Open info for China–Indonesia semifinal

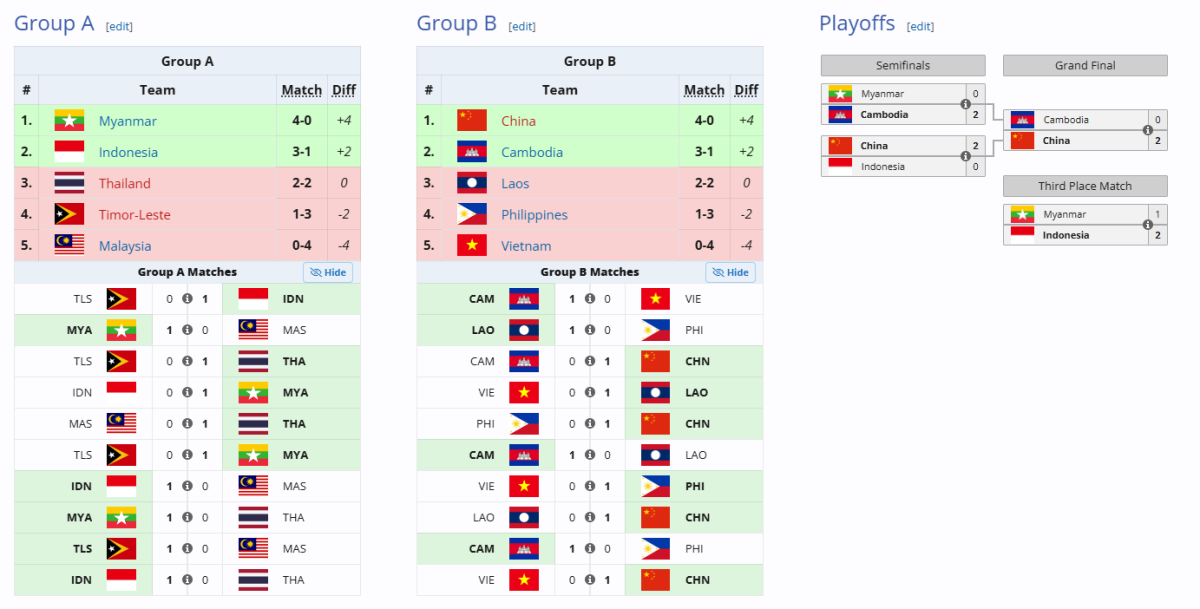pos(965,156)
